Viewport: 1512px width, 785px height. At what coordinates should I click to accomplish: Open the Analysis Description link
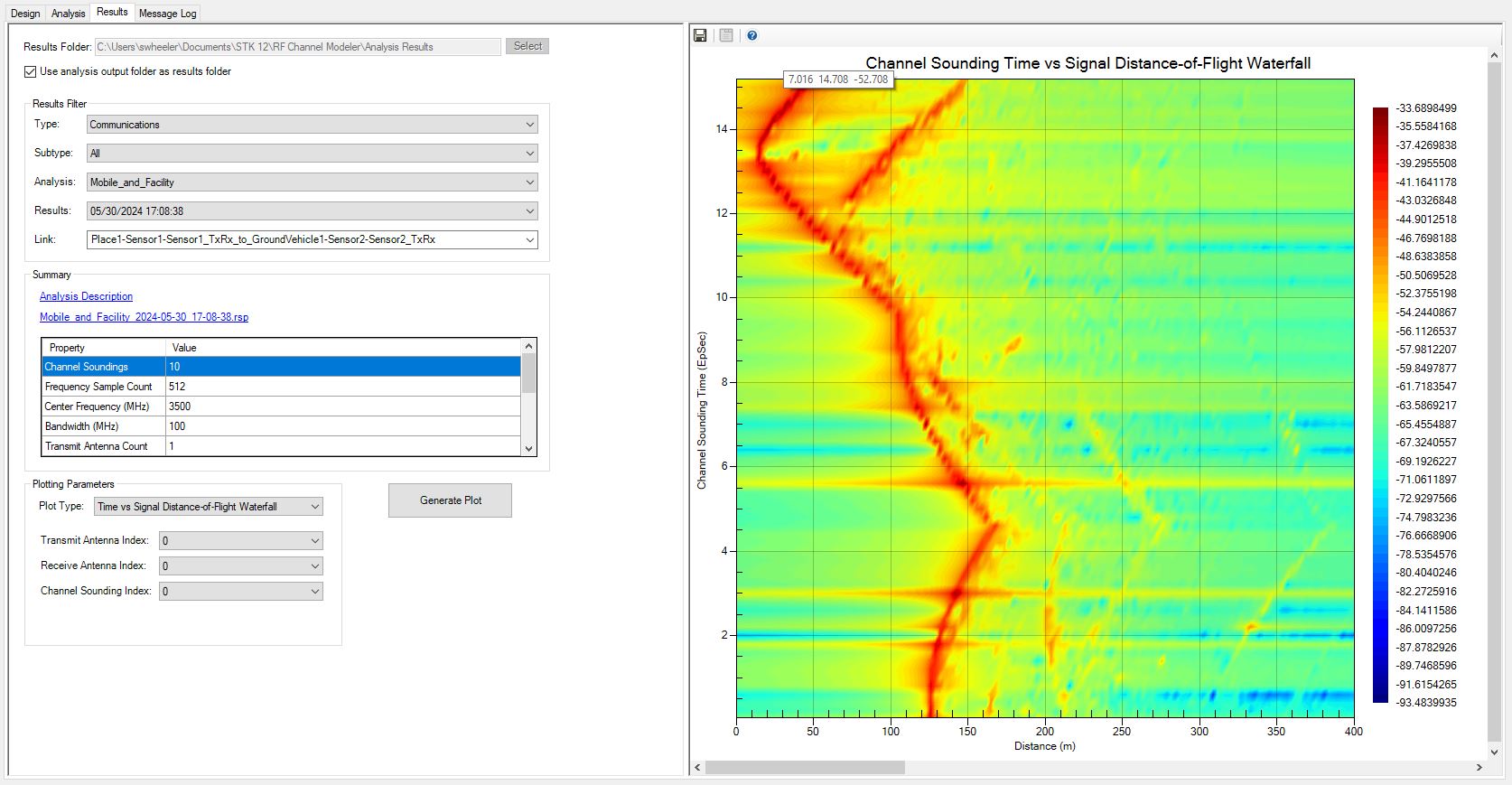click(86, 296)
